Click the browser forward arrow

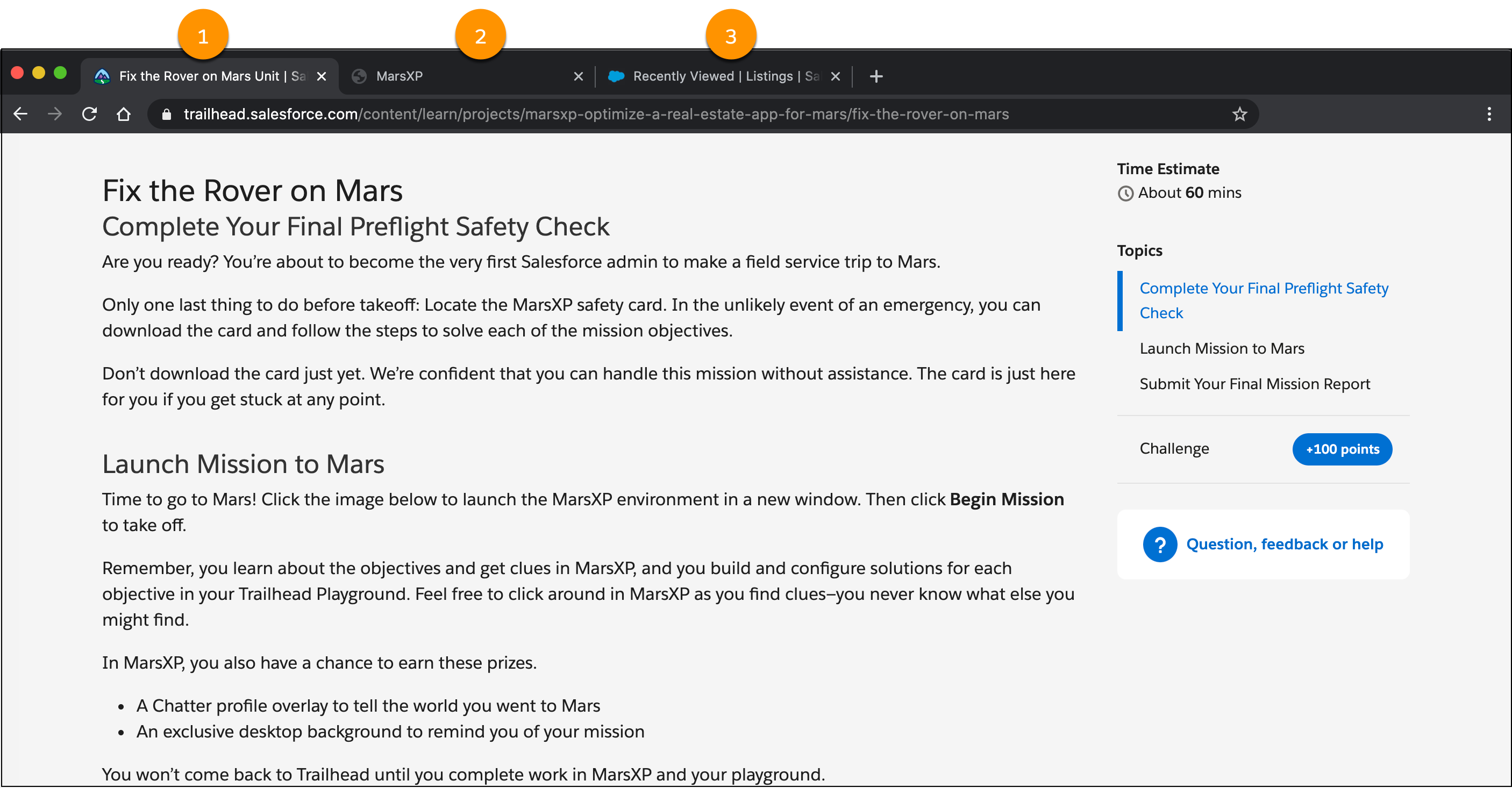55,114
